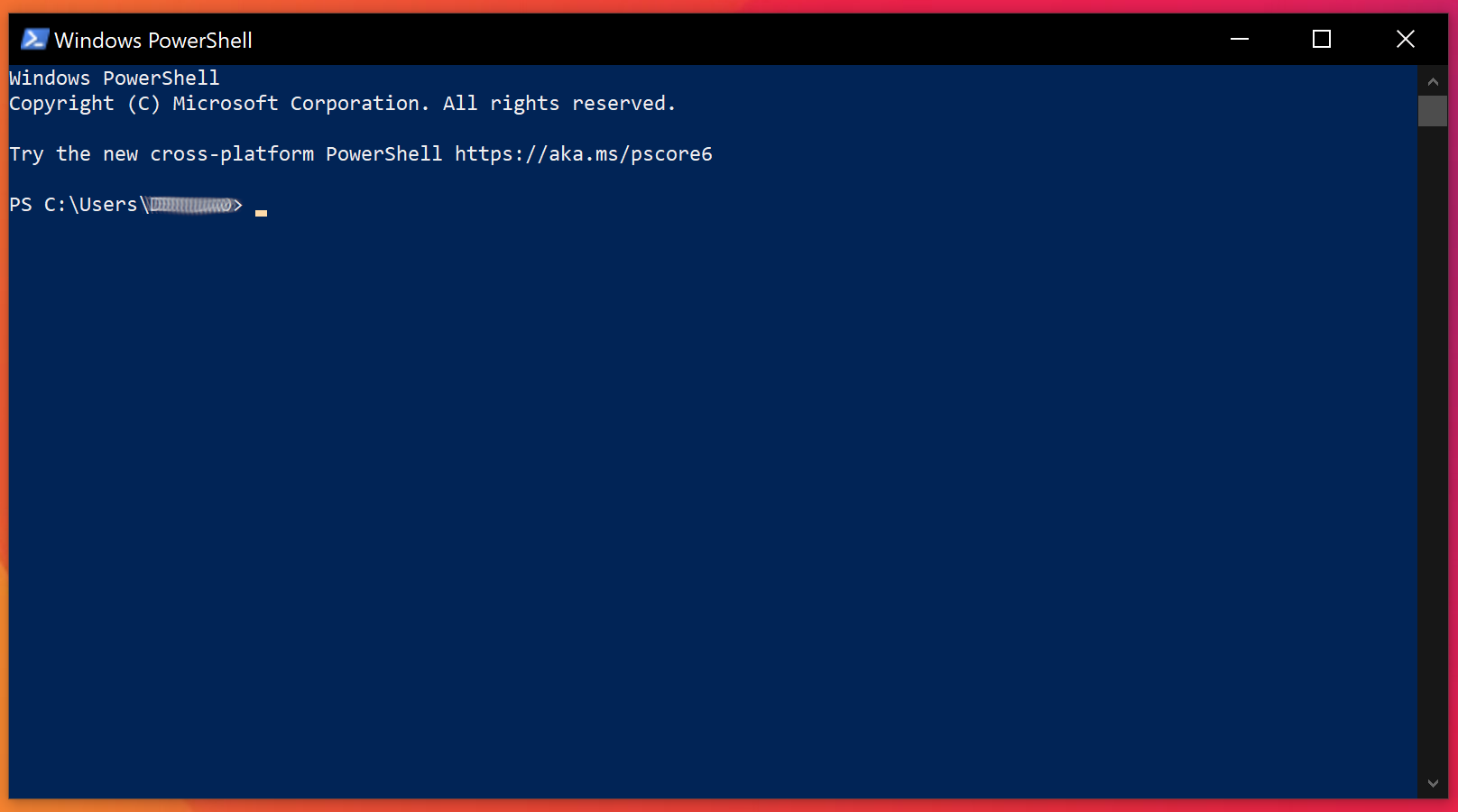Click the cross-platform PowerShell suggestion line
Image resolution: width=1458 pixels, height=812 pixels.
click(359, 154)
